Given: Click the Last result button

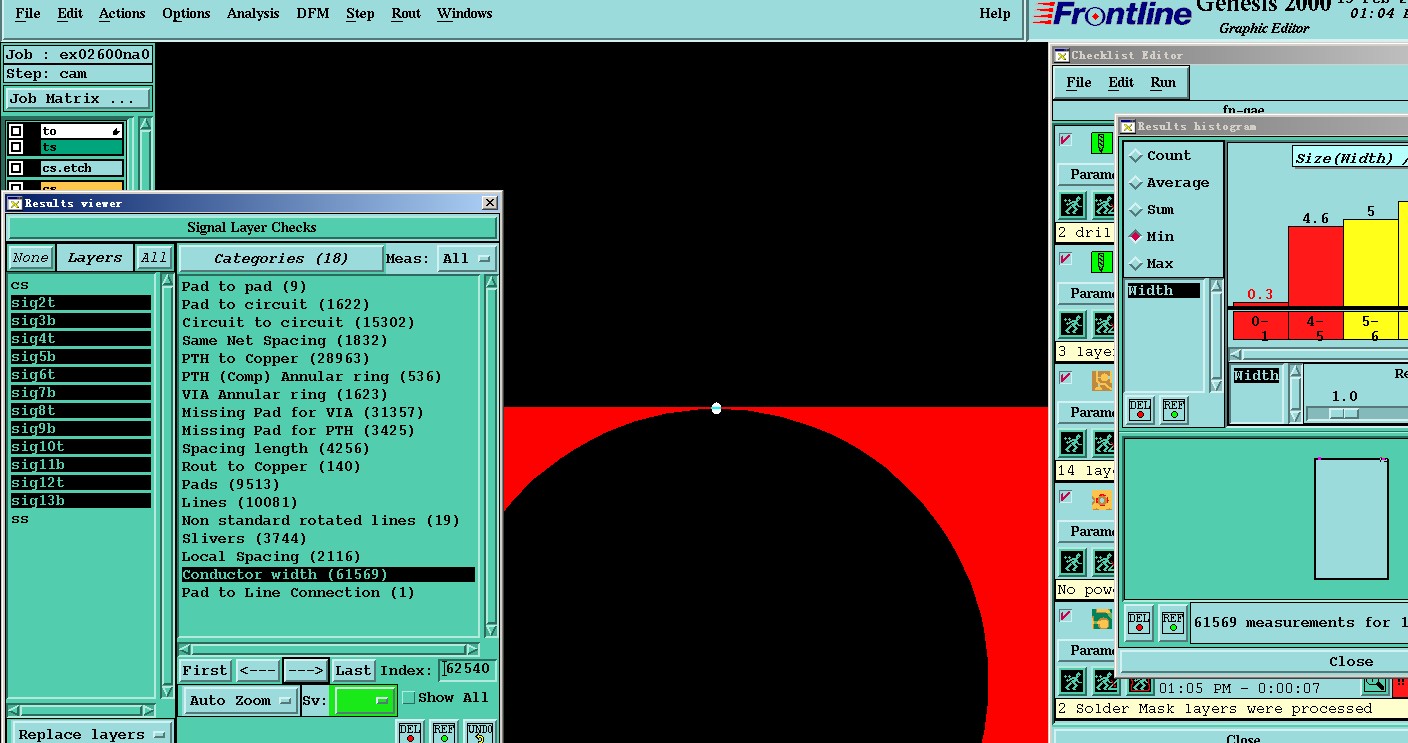Looking at the screenshot, I should tap(353, 670).
